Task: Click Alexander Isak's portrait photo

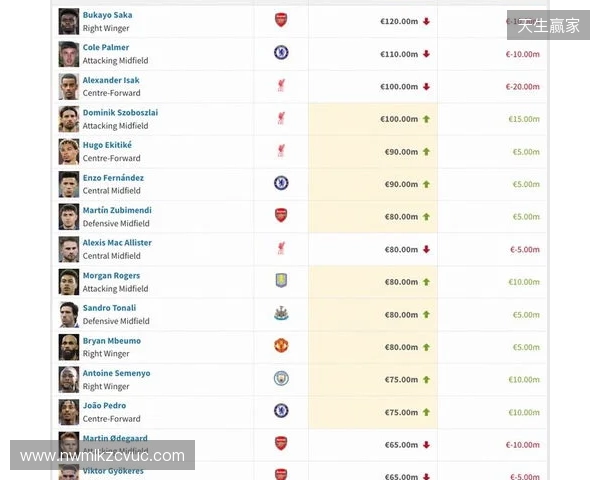Action: pyautogui.click(x=68, y=86)
